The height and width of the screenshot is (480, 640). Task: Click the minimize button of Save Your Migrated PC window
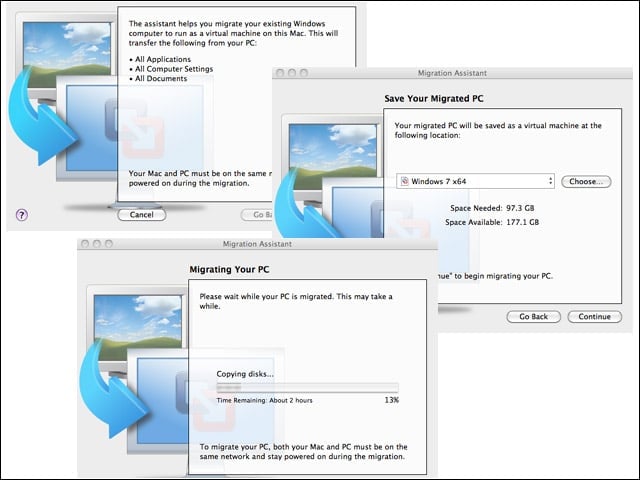(x=292, y=73)
